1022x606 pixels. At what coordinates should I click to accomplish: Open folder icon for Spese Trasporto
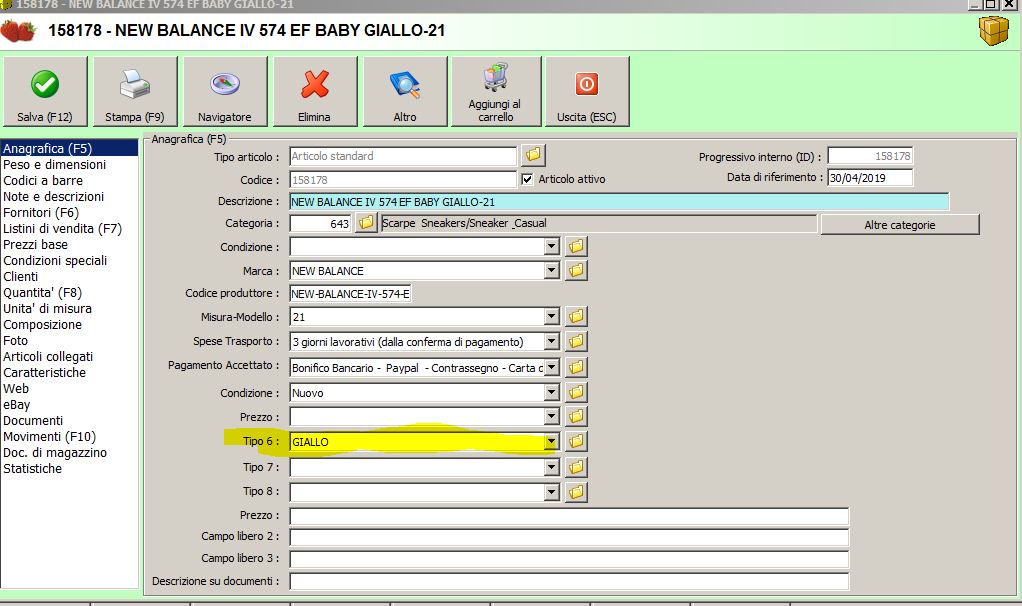coord(576,341)
